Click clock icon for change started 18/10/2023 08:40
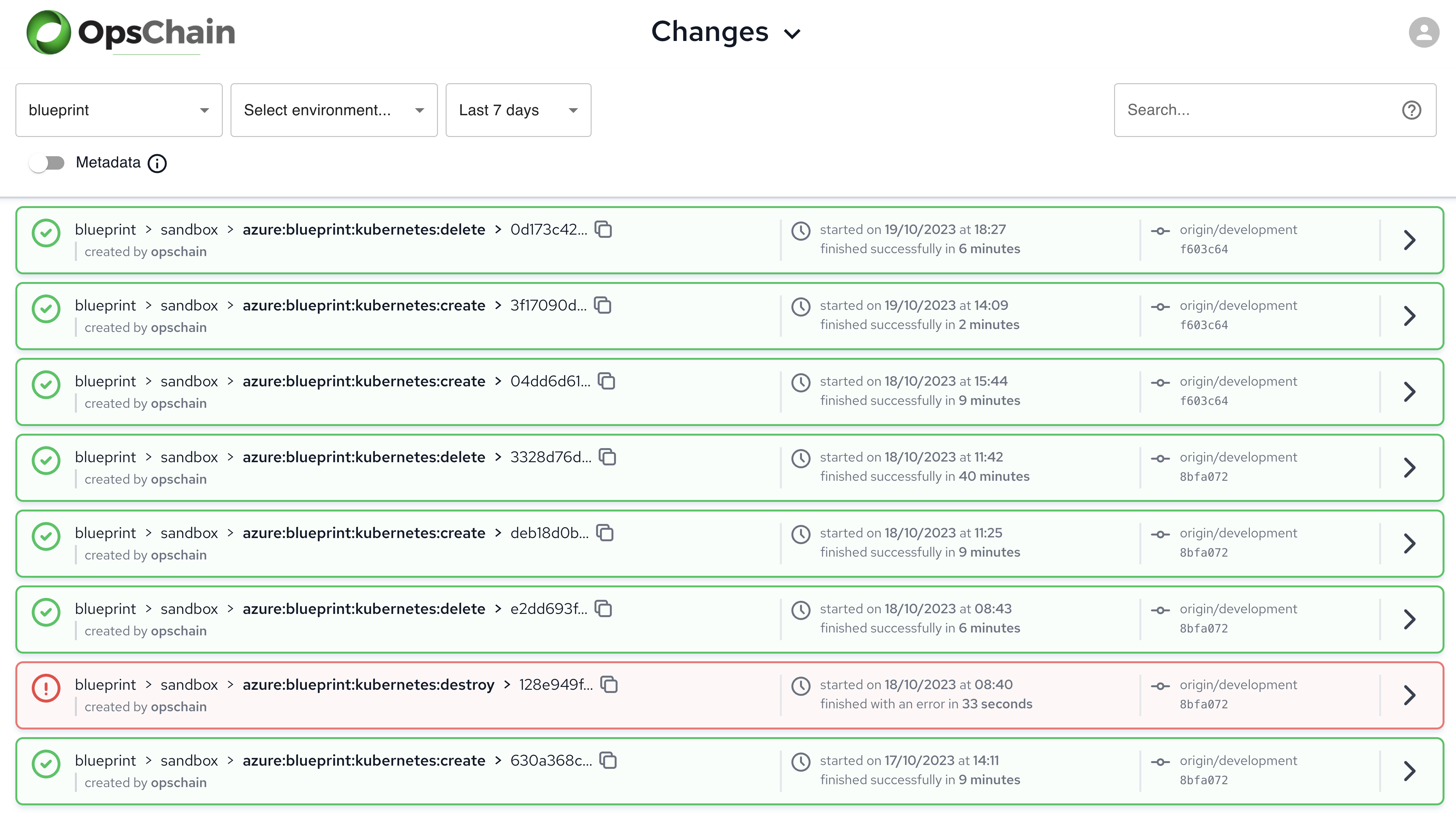The image size is (1456, 813). (801, 687)
